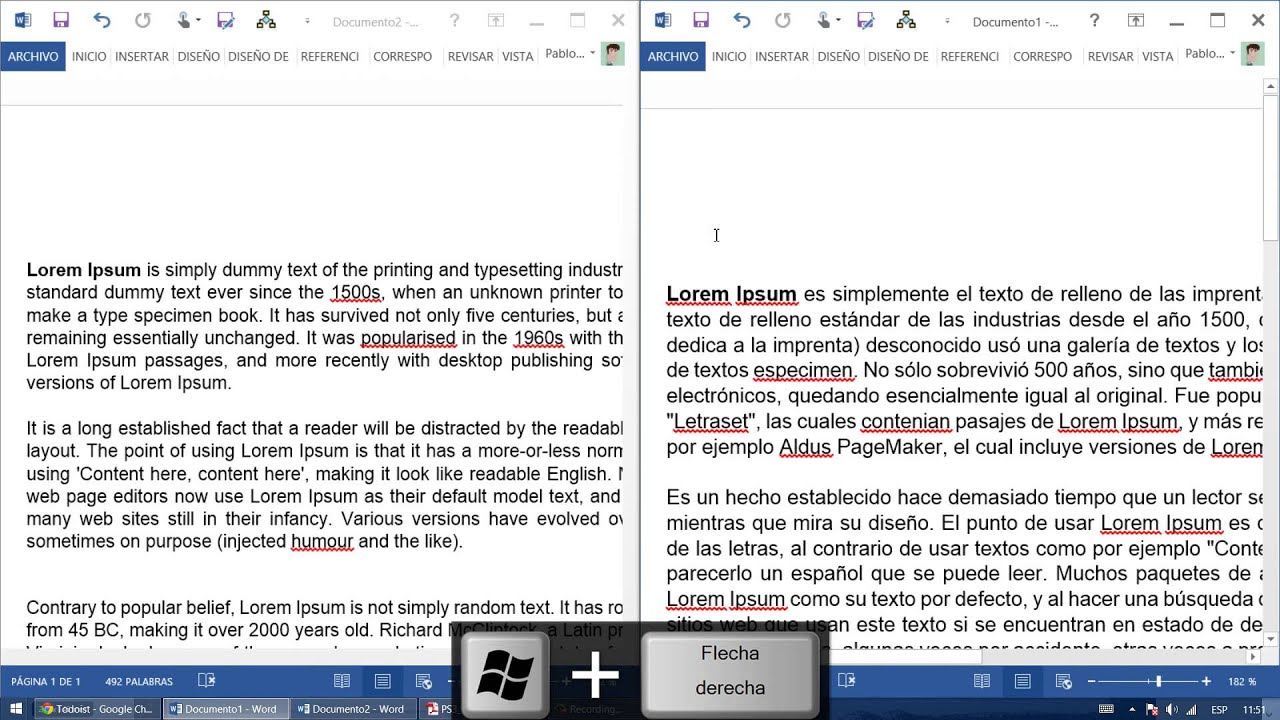Expand the touch mode dropdown arrow in Documento1
The height and width of the screenshot is (720, 1280).
tap(838, 21)
